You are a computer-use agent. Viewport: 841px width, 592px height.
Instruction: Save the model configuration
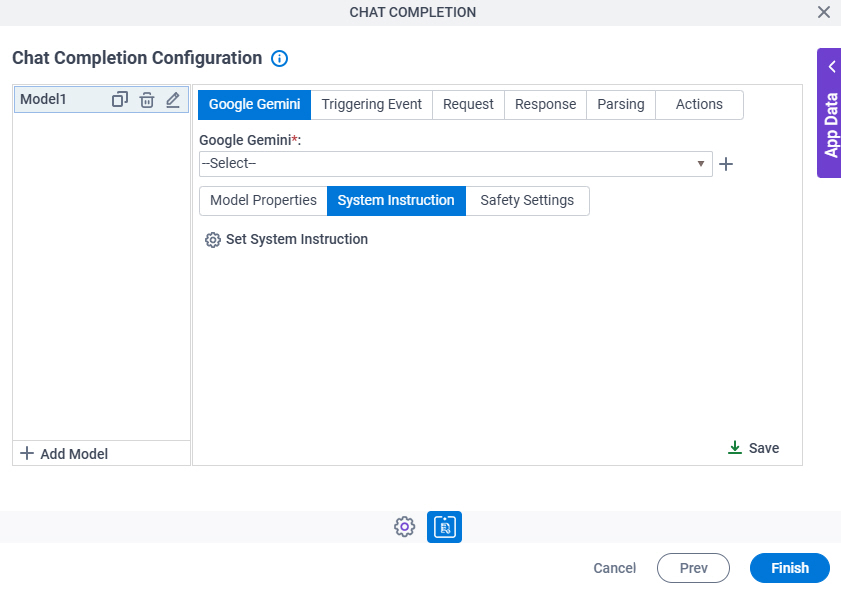(754, 448)
